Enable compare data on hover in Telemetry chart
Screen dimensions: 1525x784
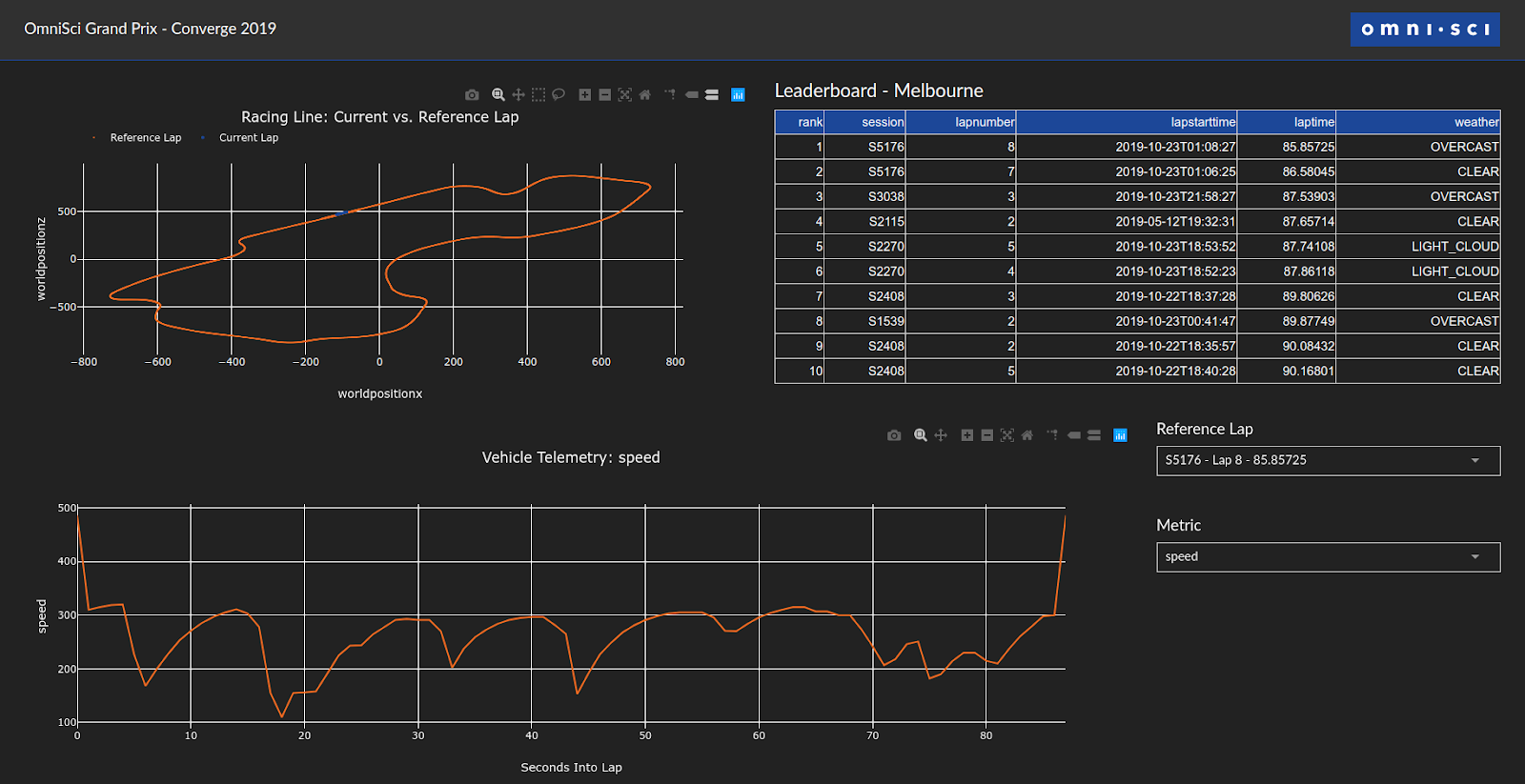pos(1094,435)
